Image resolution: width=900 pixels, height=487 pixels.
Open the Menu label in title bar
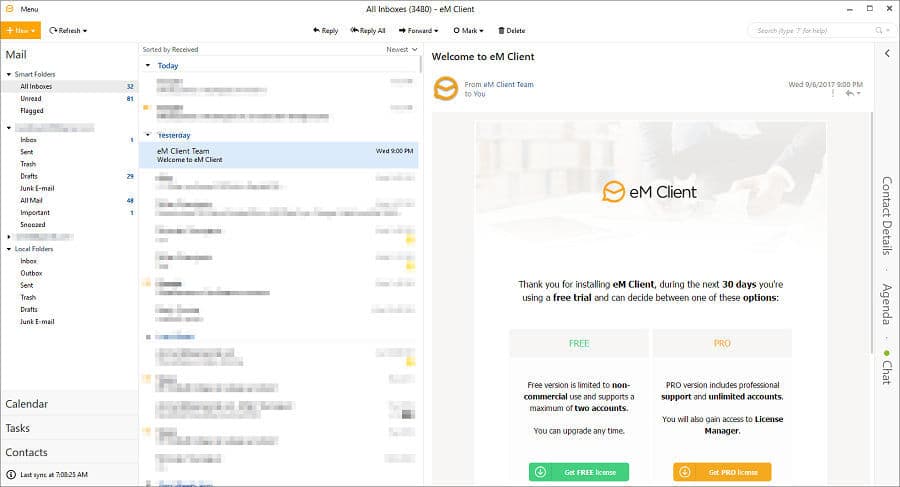(x=29, y=9)
